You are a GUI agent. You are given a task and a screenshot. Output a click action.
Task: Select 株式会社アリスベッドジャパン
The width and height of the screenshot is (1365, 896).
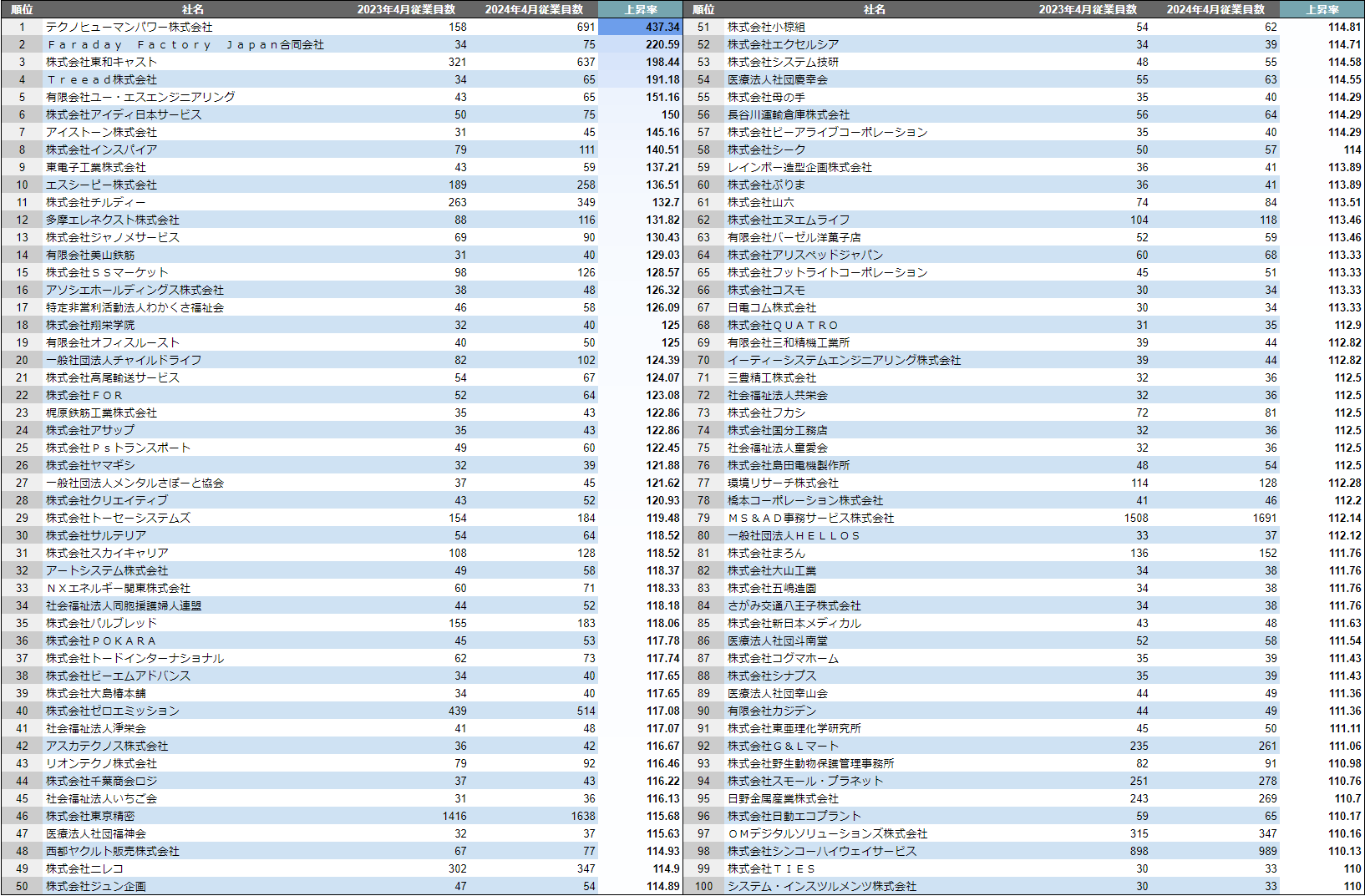click(805, 255)
